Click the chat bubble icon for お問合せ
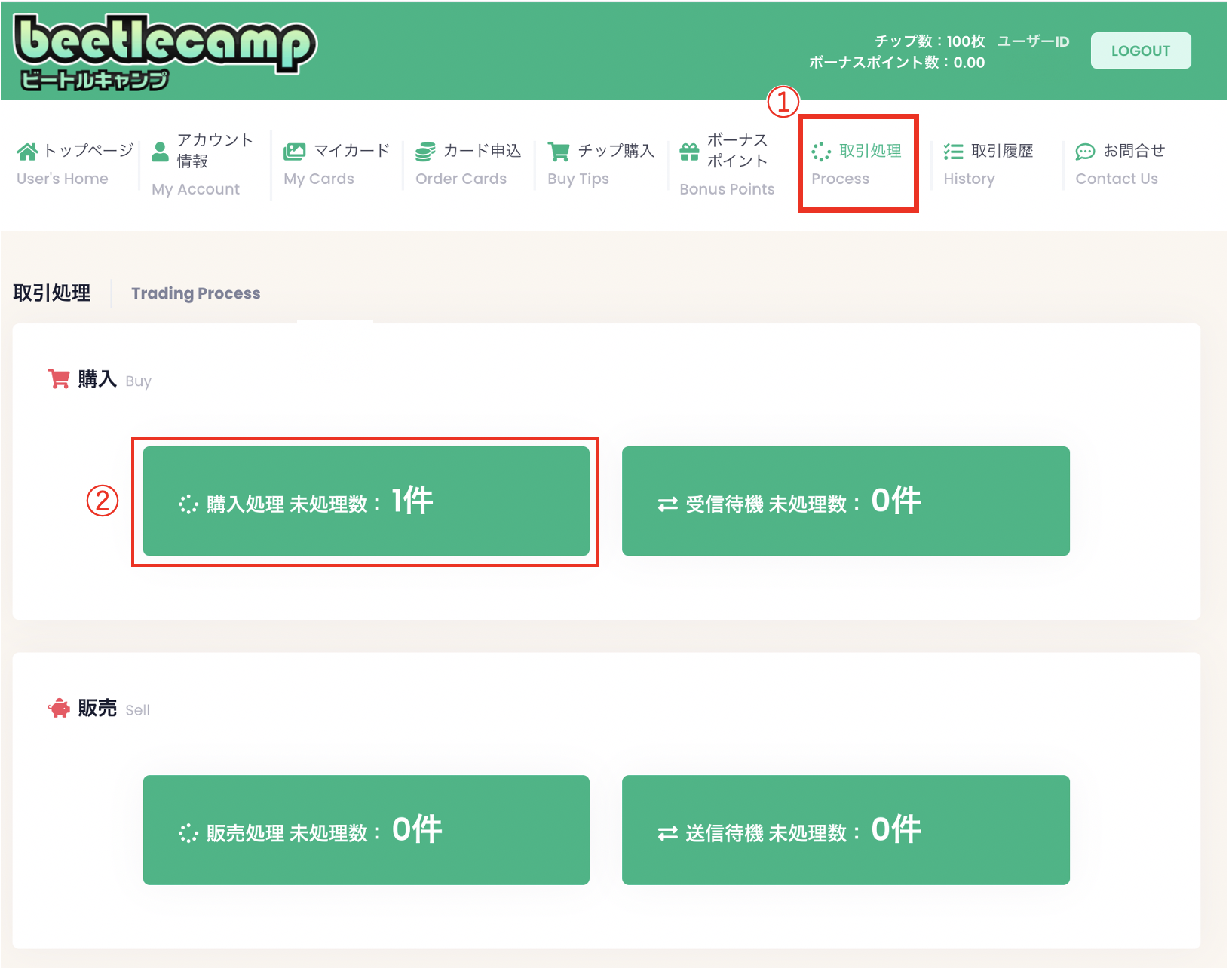The height and width of the screenshot is (968, 1232). tap(1085, 152)
